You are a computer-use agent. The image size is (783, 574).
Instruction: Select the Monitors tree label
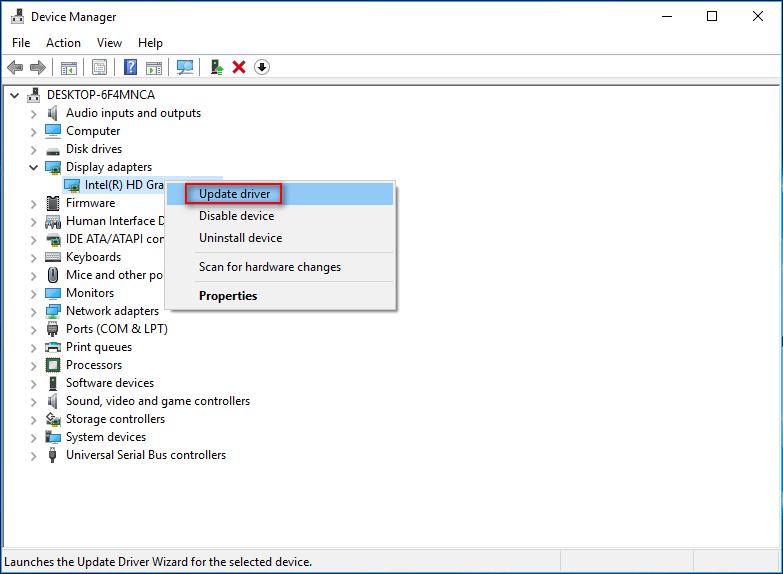coord(90,293)
